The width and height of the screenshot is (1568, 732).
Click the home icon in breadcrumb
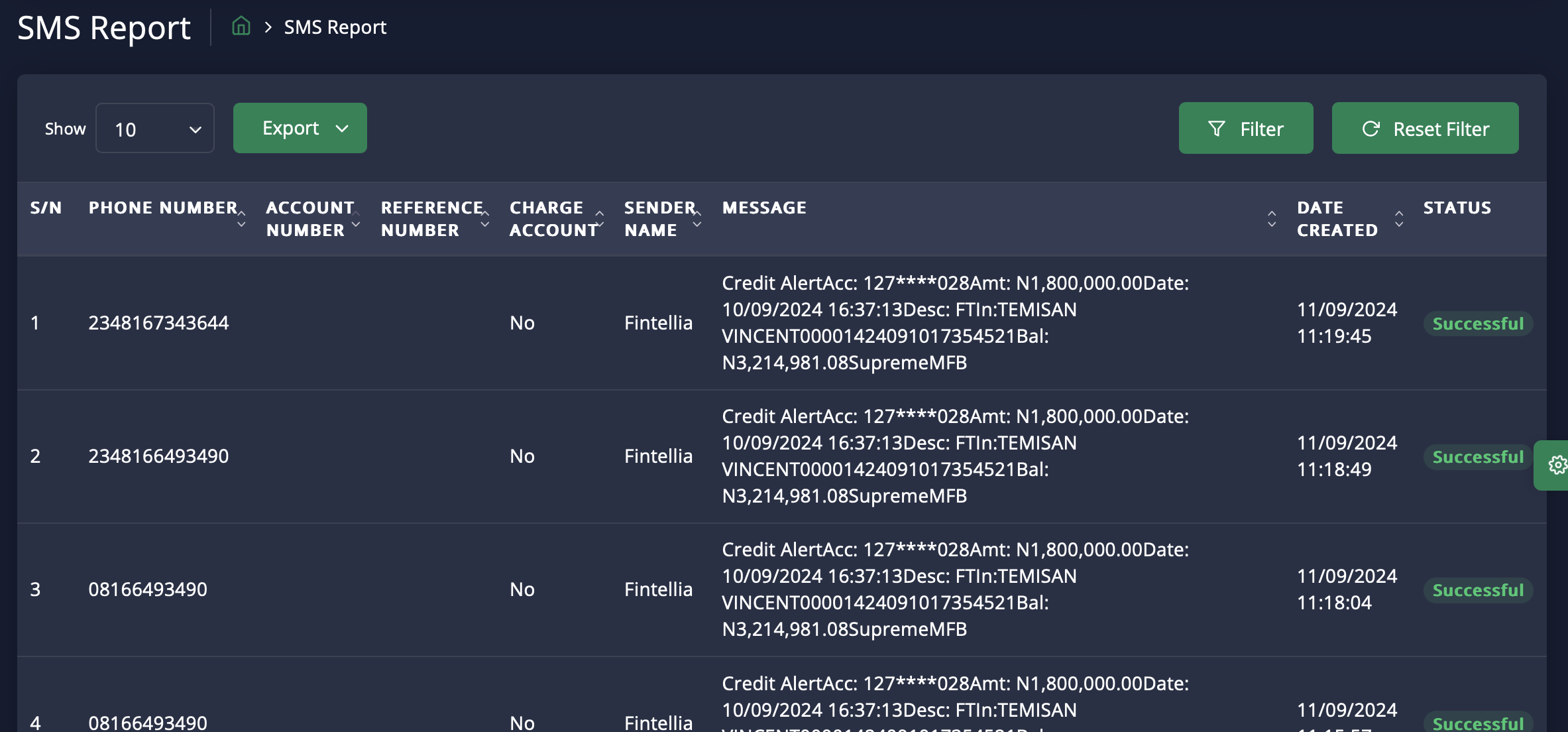click(241, 27)
